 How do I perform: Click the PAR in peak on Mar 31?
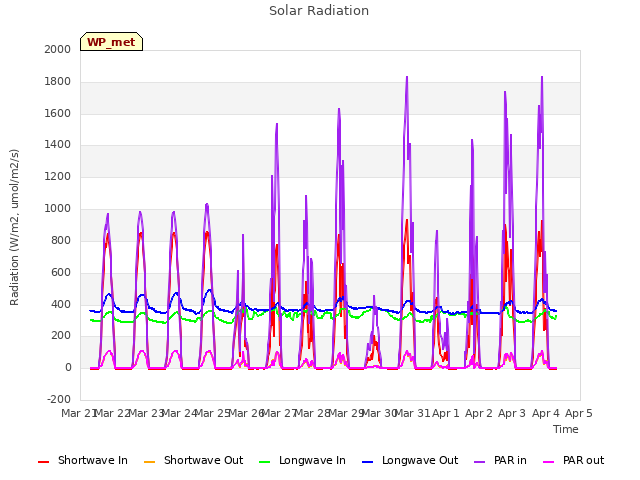(x=407, y=77)
